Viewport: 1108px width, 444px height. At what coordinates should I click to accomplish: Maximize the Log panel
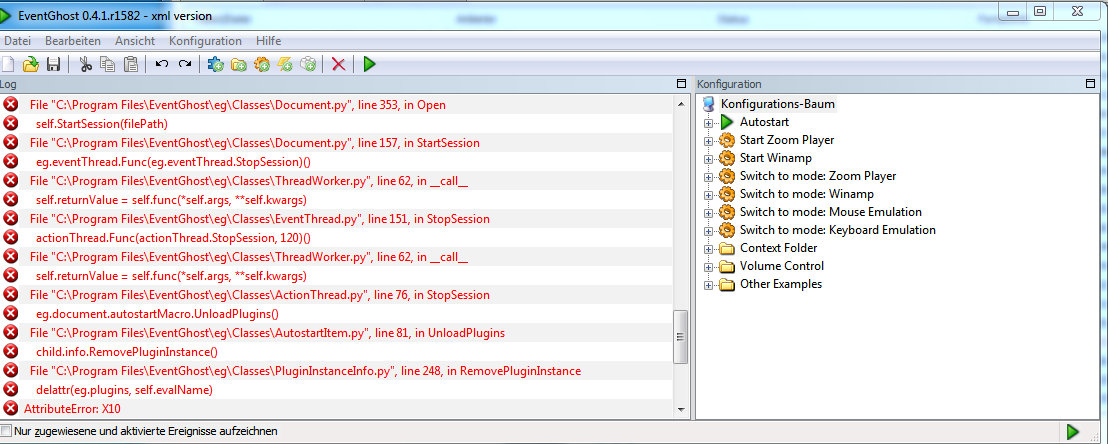click(x=681, y=83)
